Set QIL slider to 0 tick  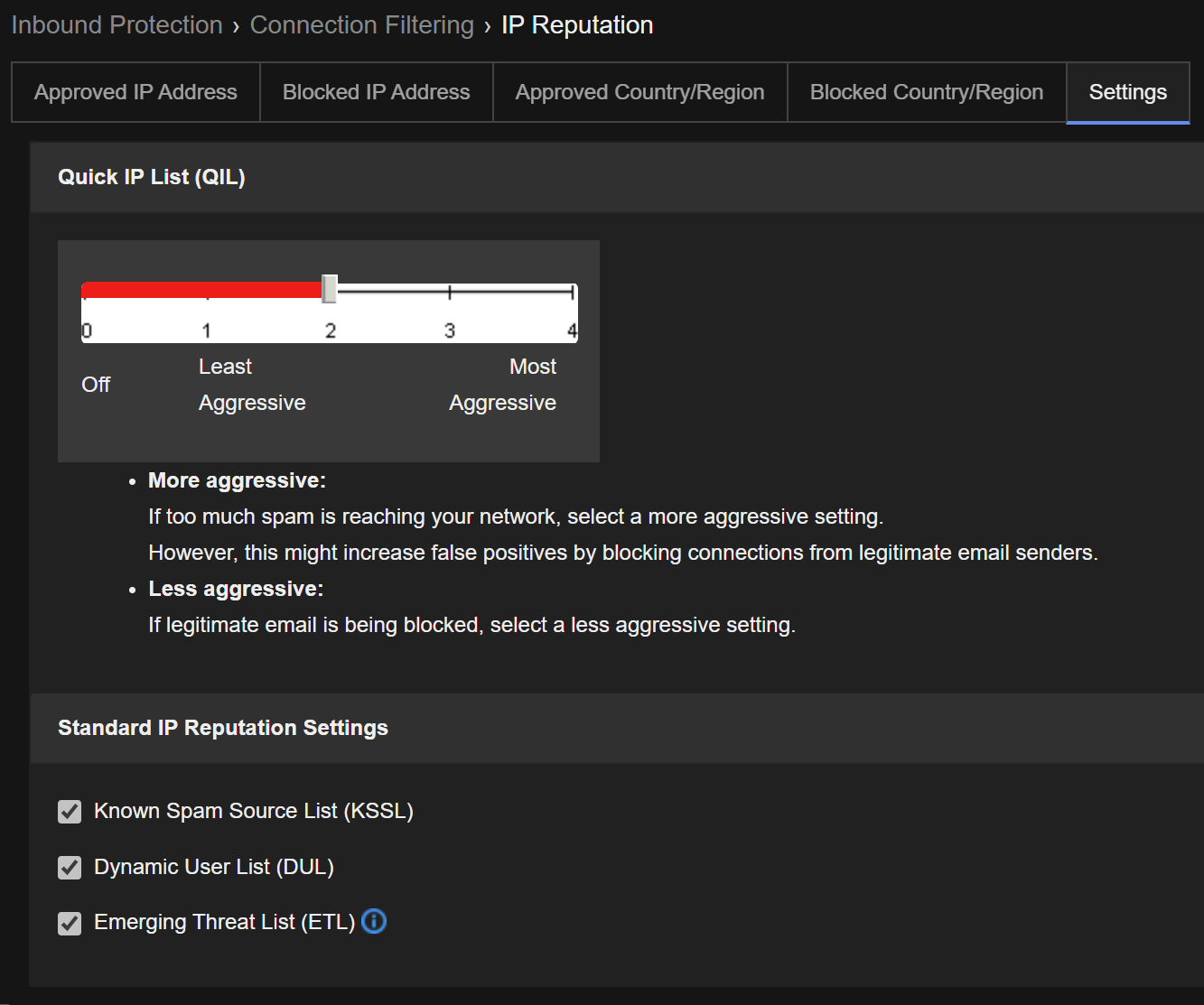click(85, 292)
